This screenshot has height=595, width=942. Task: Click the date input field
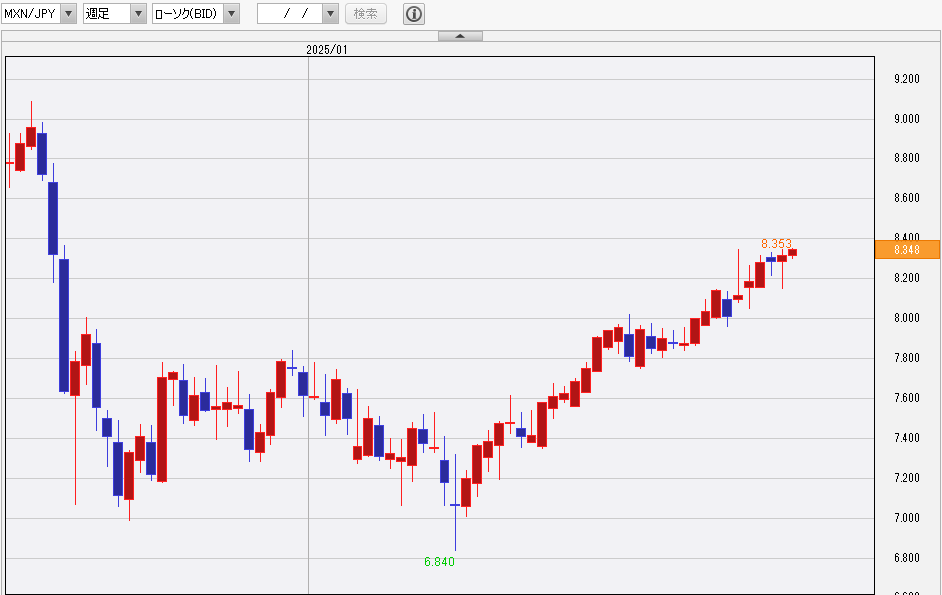[x=290, y=13]
